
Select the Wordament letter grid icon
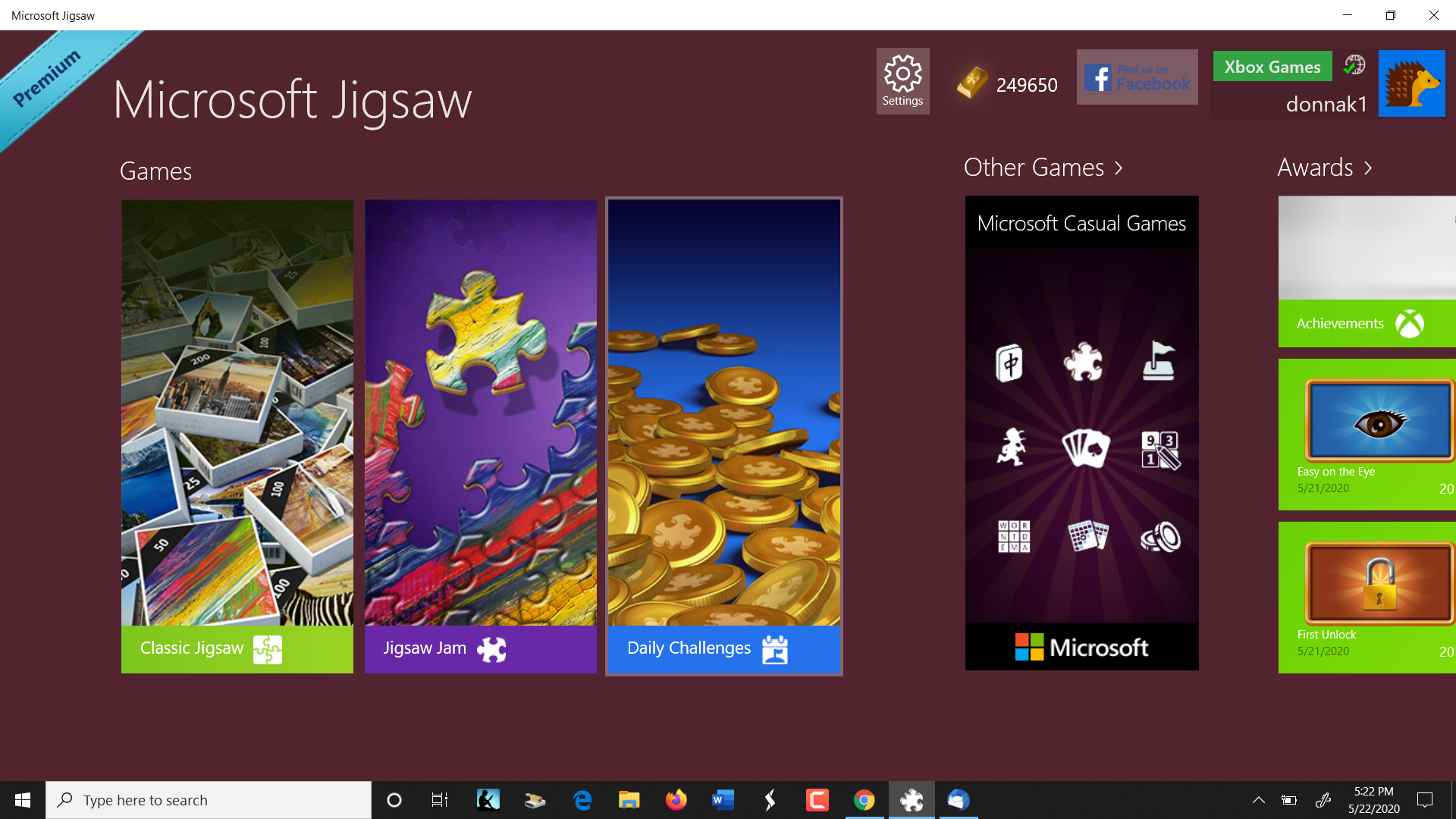(x=1014, y=536)
